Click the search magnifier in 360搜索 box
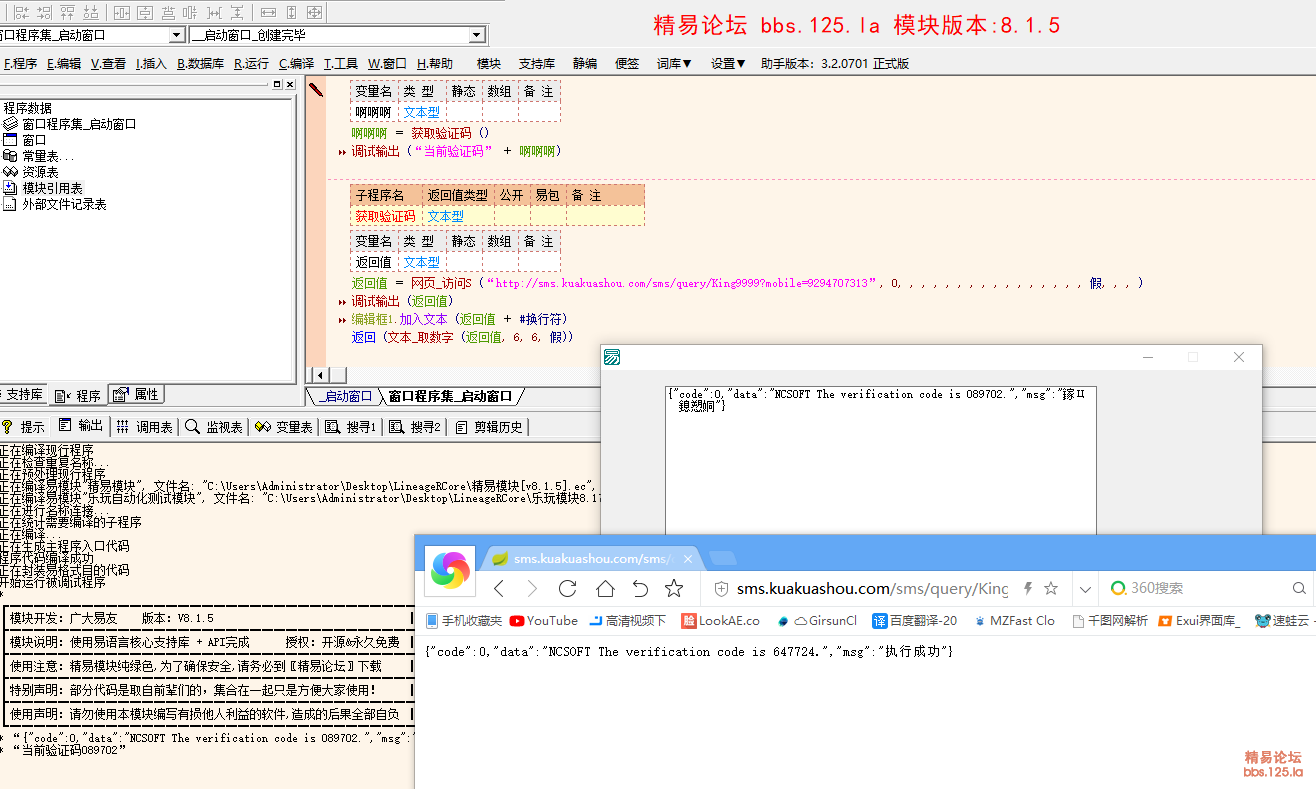Screen dimensions: 1316x789 click(x=1299, y=589)
